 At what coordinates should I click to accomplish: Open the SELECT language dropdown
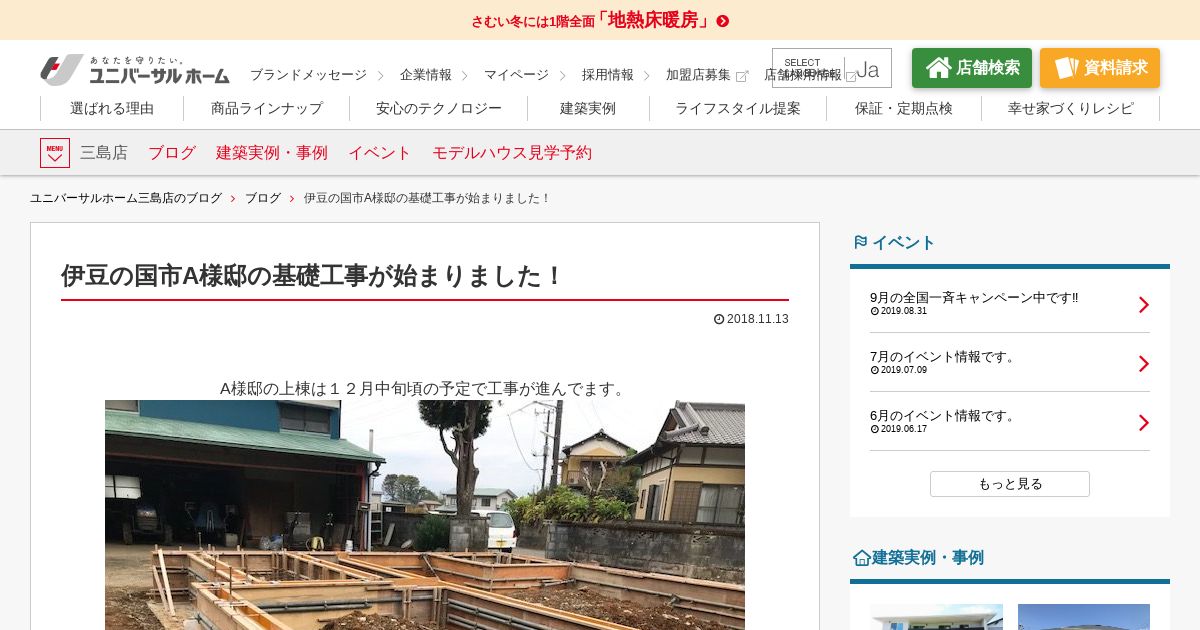click(832, 68)
